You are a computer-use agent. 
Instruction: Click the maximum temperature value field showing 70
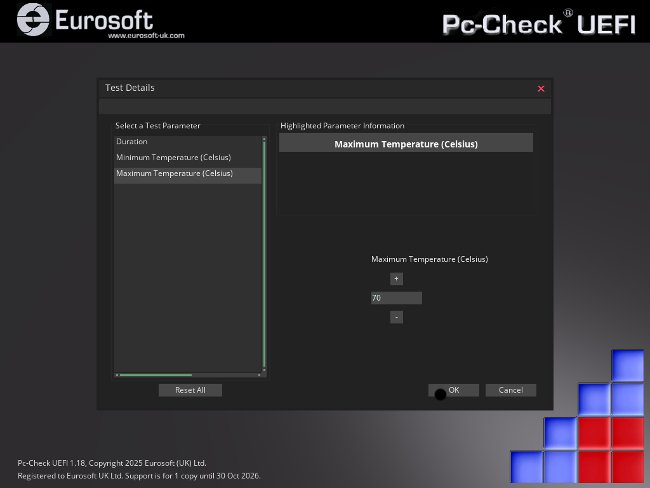coord(396,298)
